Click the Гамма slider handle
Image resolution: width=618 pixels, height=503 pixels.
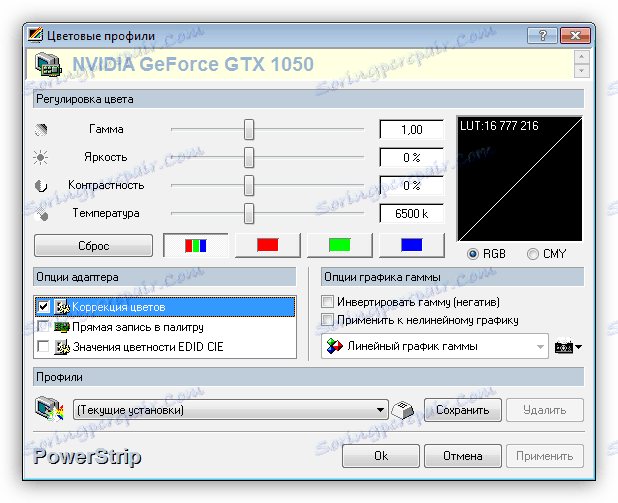click(x=249, y=130)
